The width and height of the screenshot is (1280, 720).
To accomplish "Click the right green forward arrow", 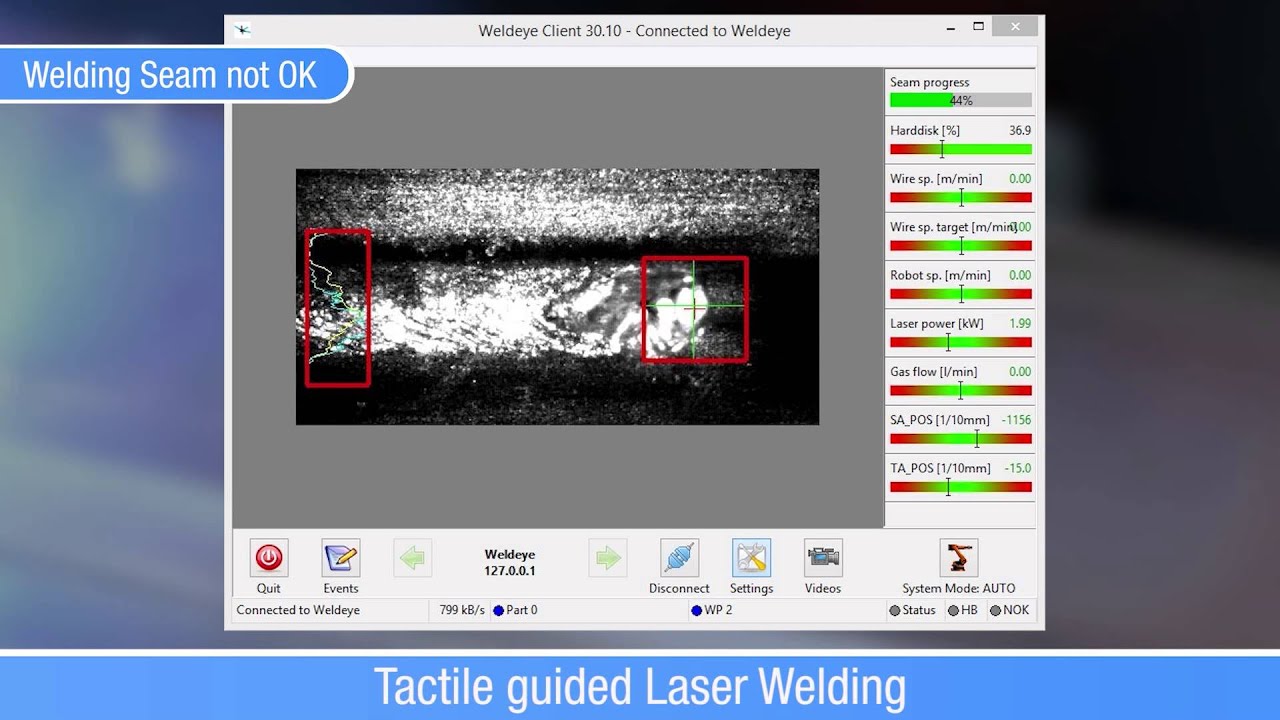I will (608, 558).
